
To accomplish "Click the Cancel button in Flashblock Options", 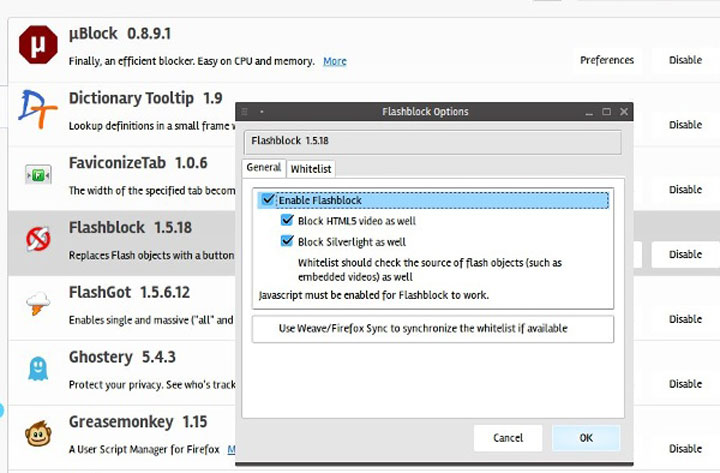I will tap(508, 438).
